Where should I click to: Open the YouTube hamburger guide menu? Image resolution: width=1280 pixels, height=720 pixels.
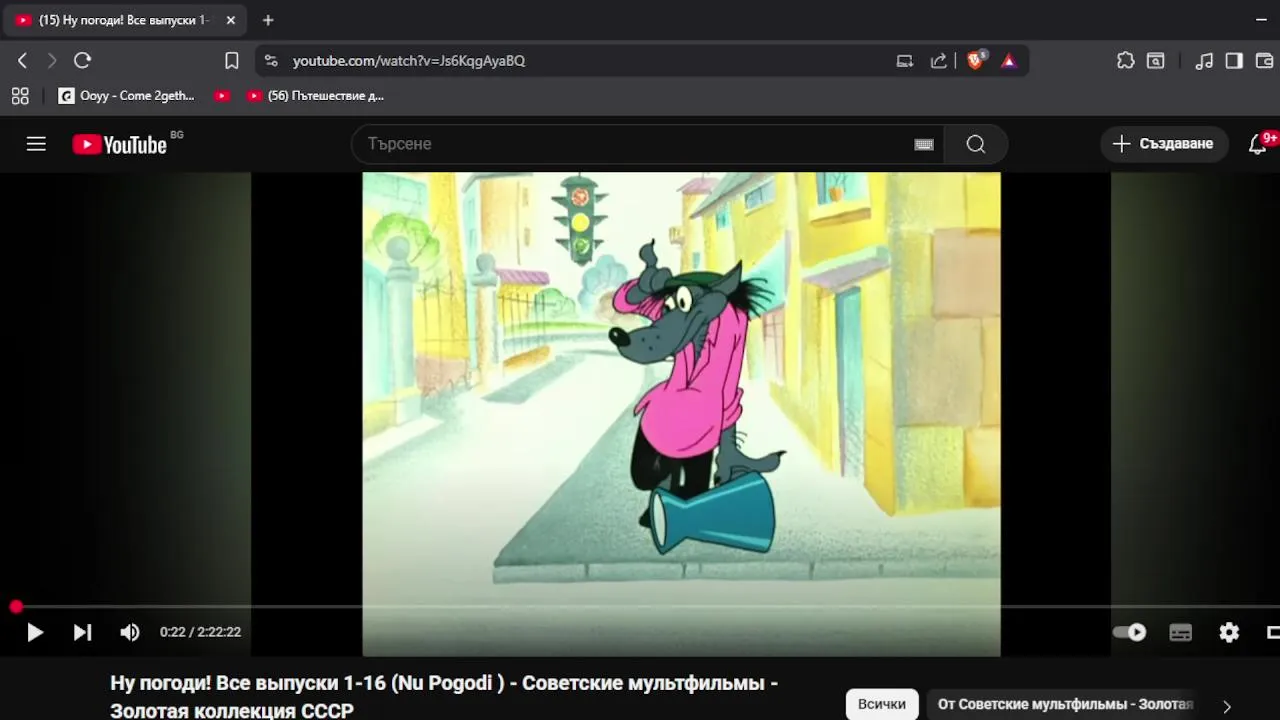36,144
